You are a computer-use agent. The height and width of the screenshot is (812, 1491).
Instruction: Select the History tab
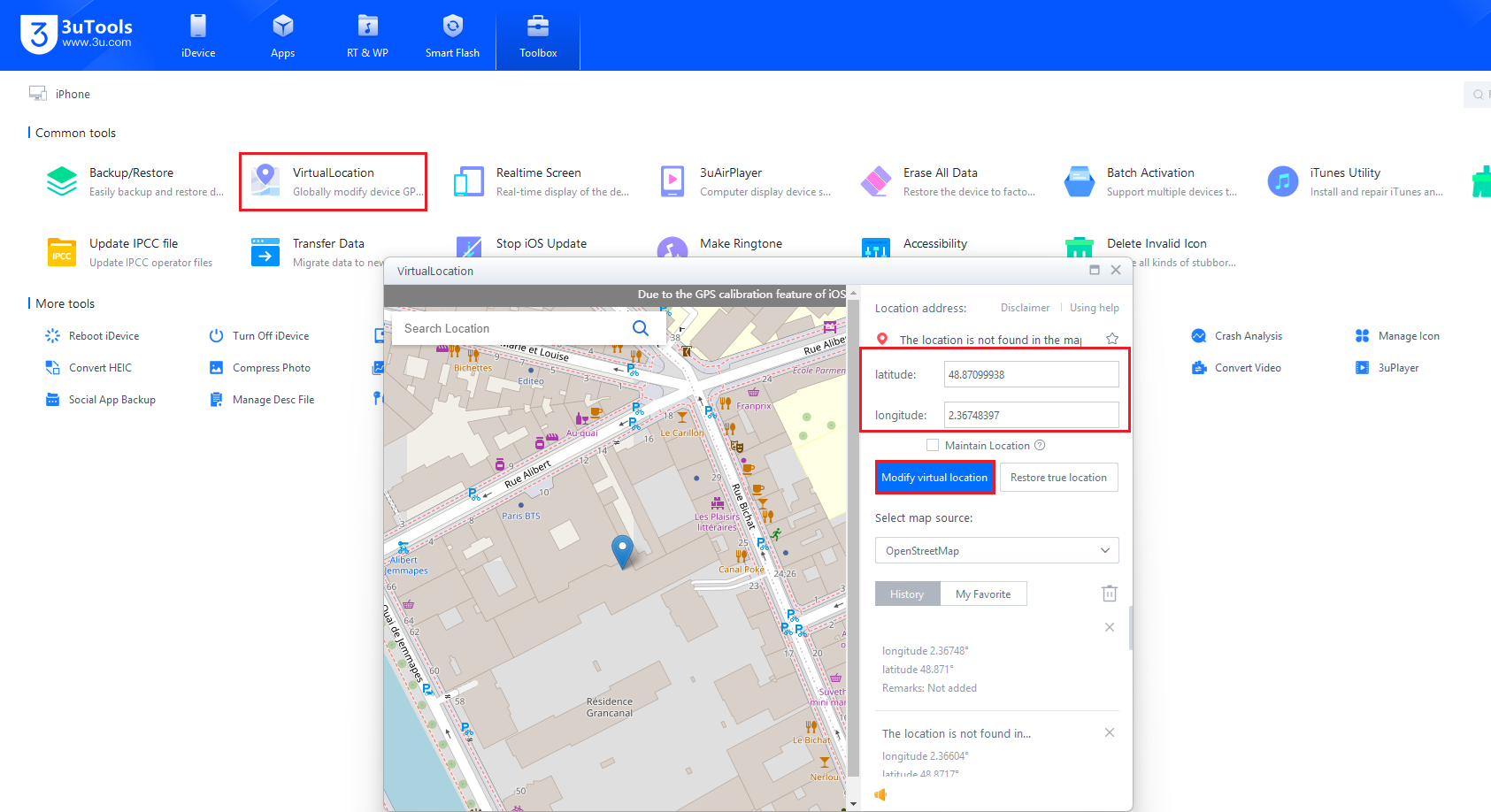tap(907, 594)
